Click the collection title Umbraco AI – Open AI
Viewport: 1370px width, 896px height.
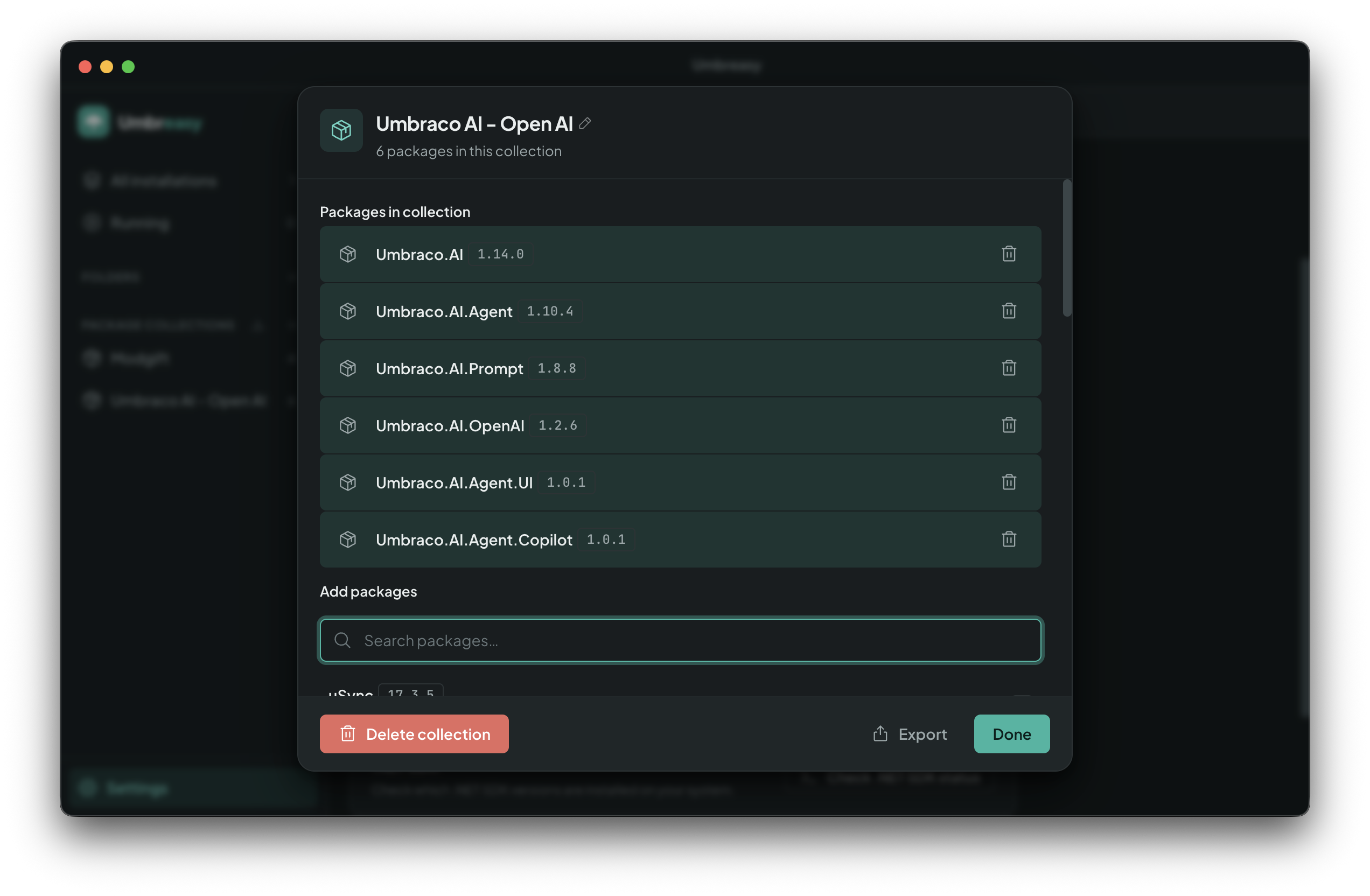[474, 123]
